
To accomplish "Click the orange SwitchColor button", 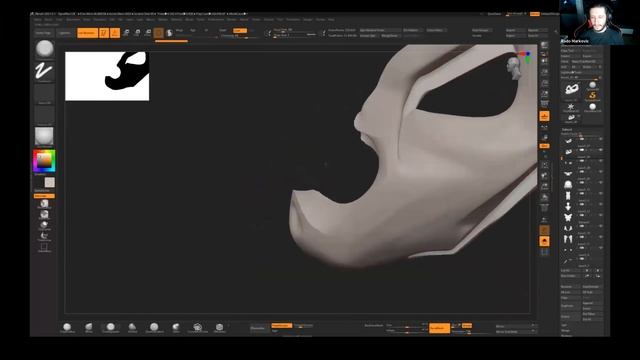I will 44,196.
